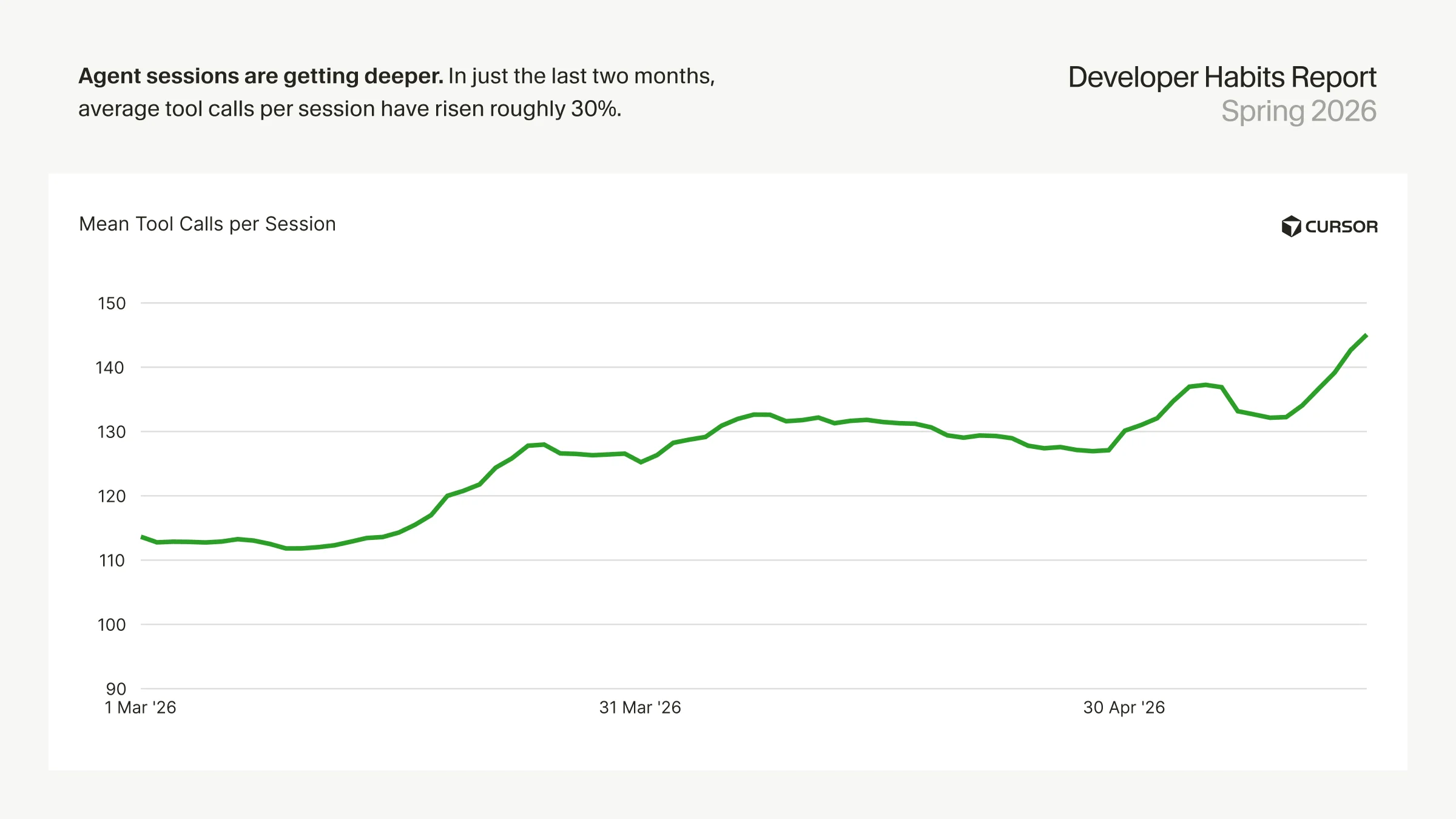Viewport: 1456px width, 819px height.
Task: Click the 'Spring 2026' subtitle
Action: 1298,112
